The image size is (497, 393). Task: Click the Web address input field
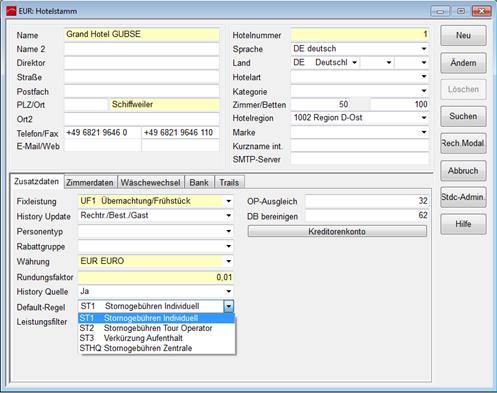[180, 146]
